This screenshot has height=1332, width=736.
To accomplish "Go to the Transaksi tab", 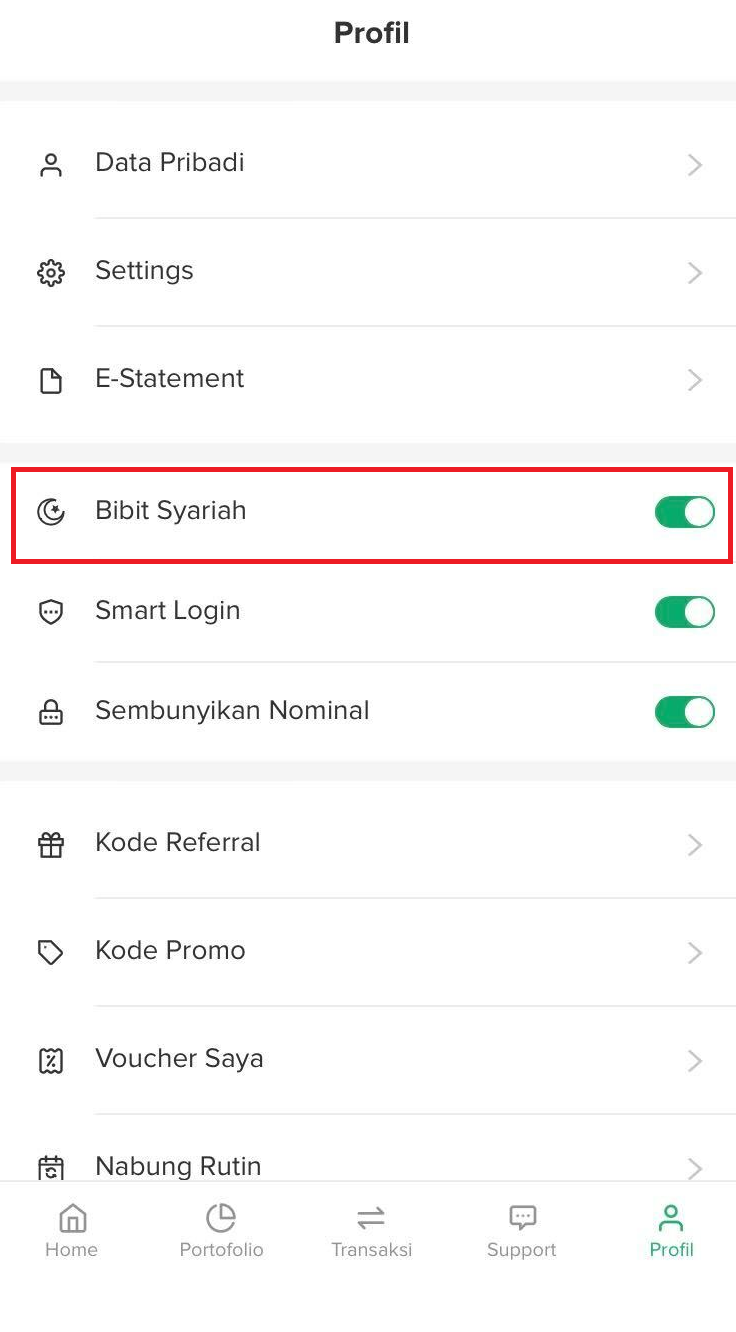I will pyautogui.click(x=371, y=1231).
